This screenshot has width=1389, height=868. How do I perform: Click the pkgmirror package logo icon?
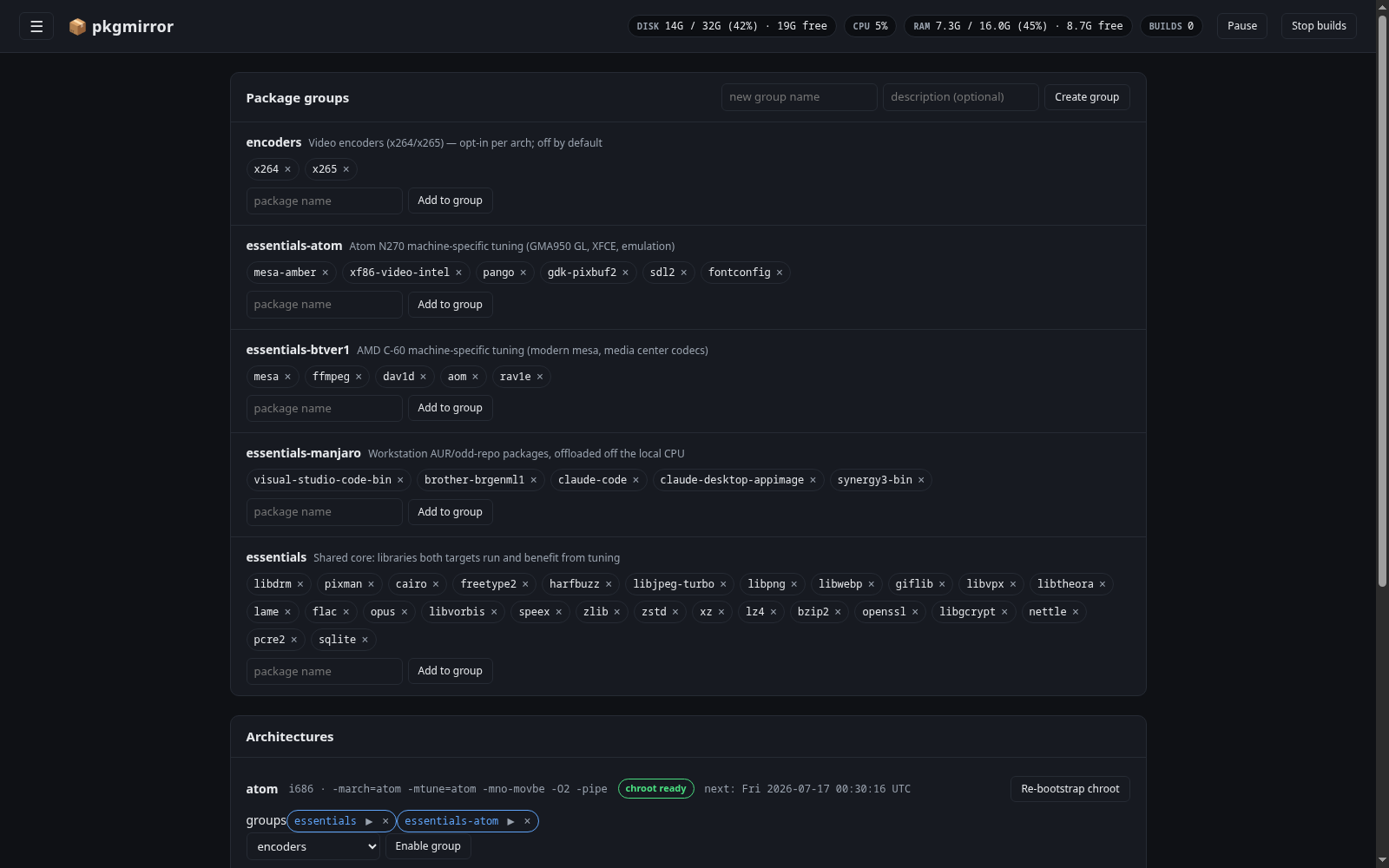point(77,27)
